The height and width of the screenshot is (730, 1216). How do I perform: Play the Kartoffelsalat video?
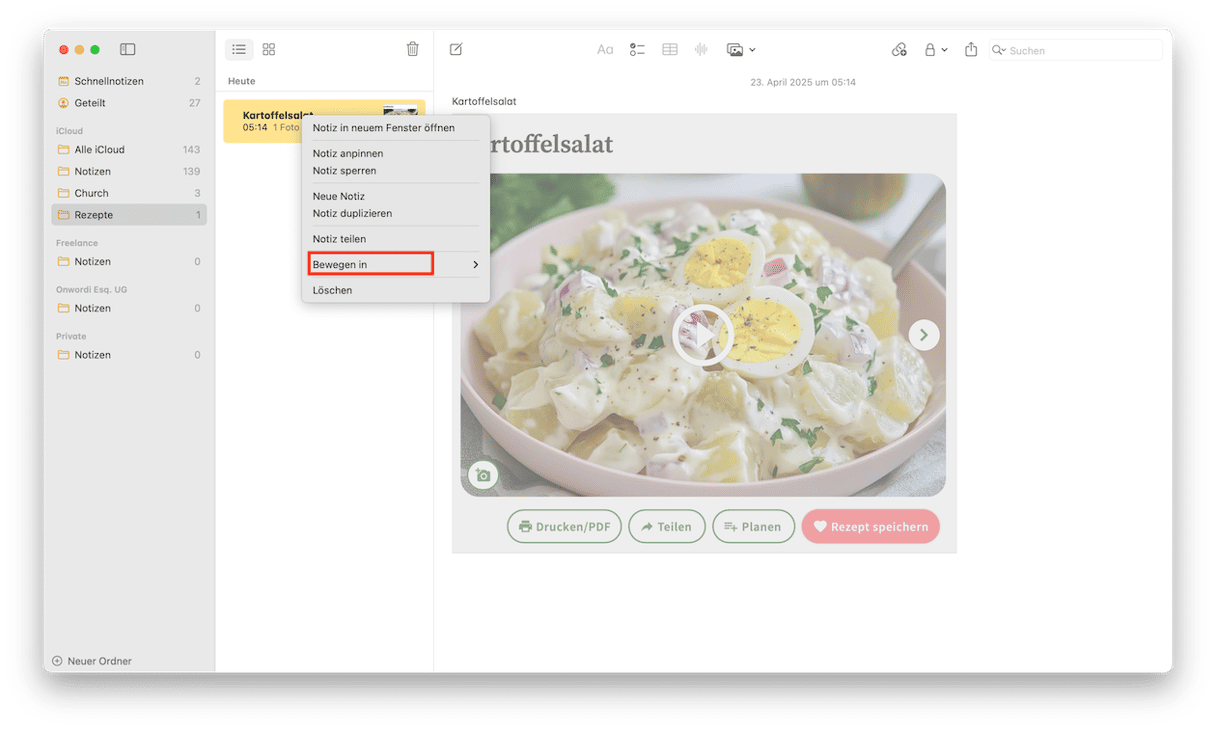[703, 335]
